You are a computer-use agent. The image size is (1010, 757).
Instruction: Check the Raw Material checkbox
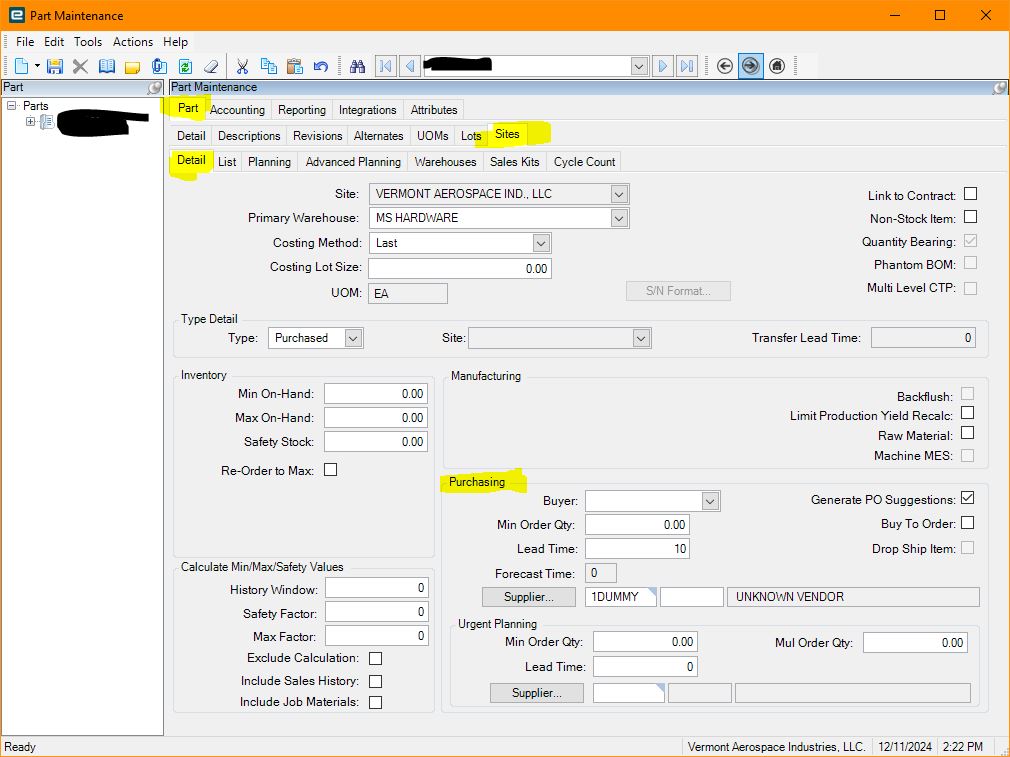pos(967,433)
